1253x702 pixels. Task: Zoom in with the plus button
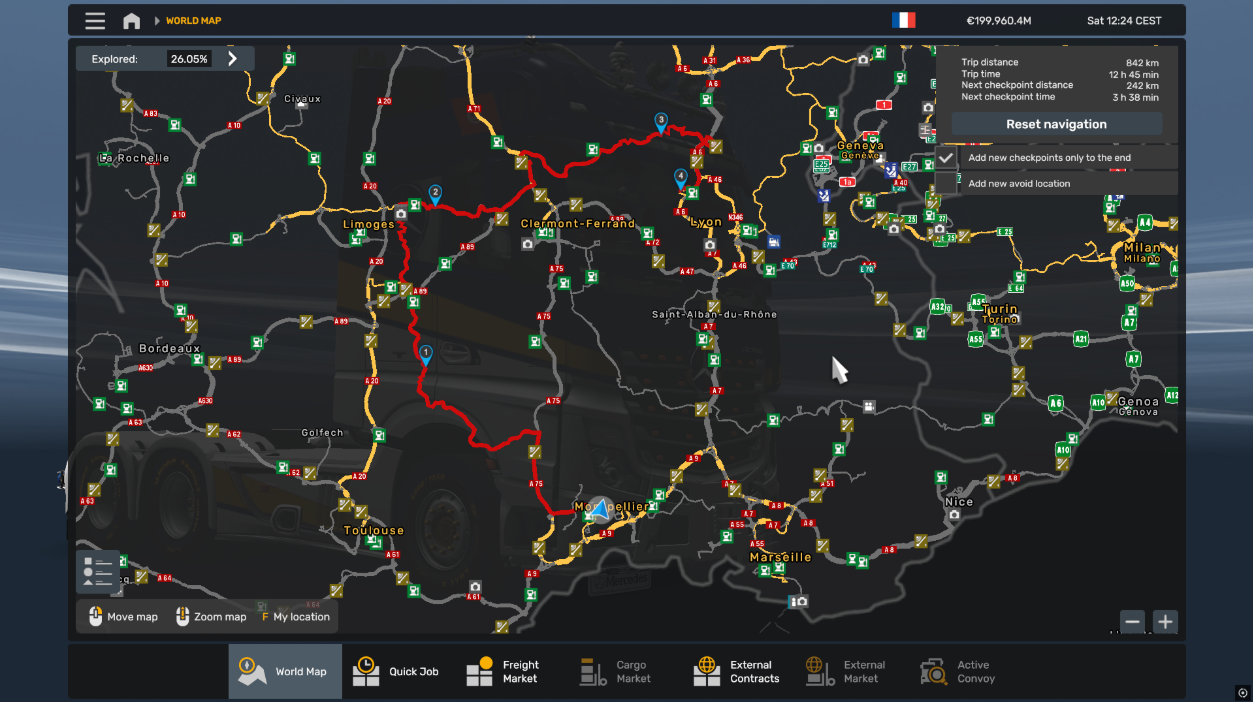click(1165, 622)
